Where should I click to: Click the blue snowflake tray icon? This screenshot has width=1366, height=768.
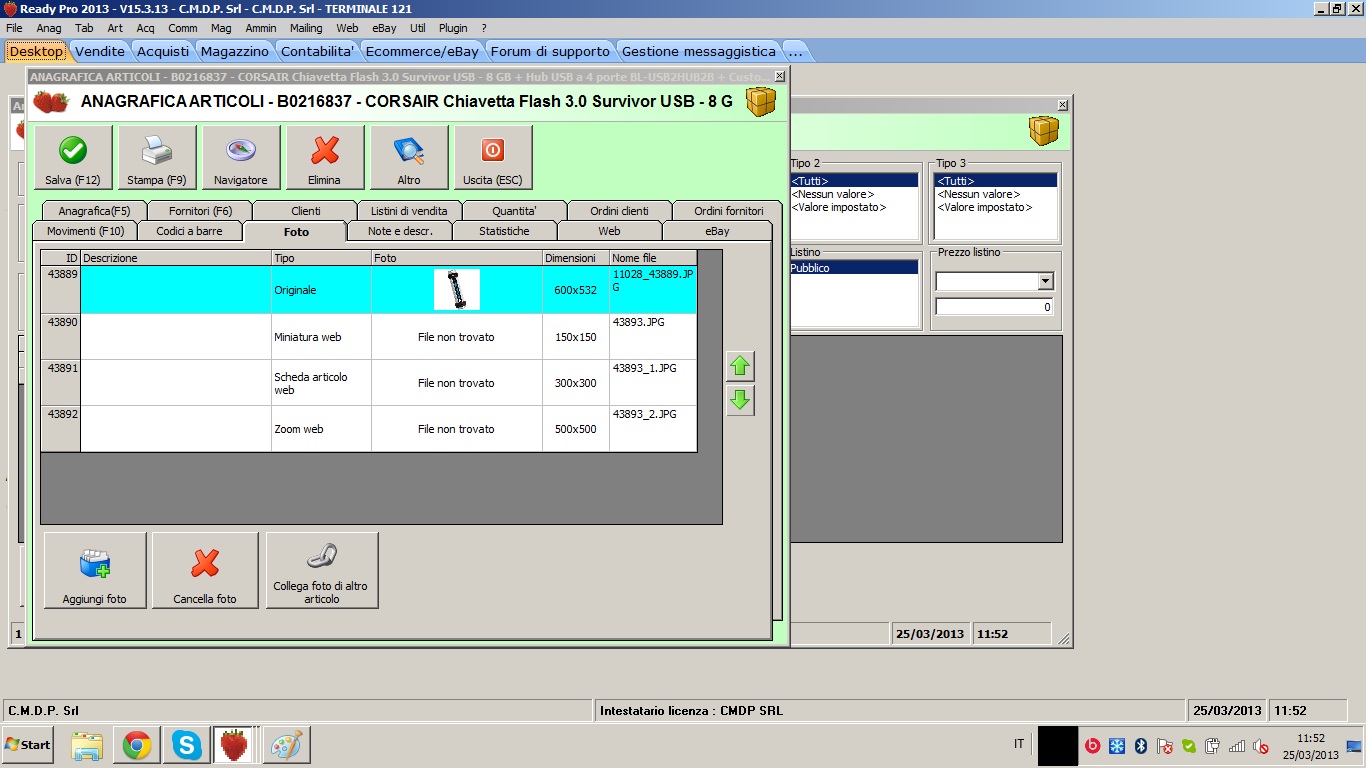tap(1116, 745)
